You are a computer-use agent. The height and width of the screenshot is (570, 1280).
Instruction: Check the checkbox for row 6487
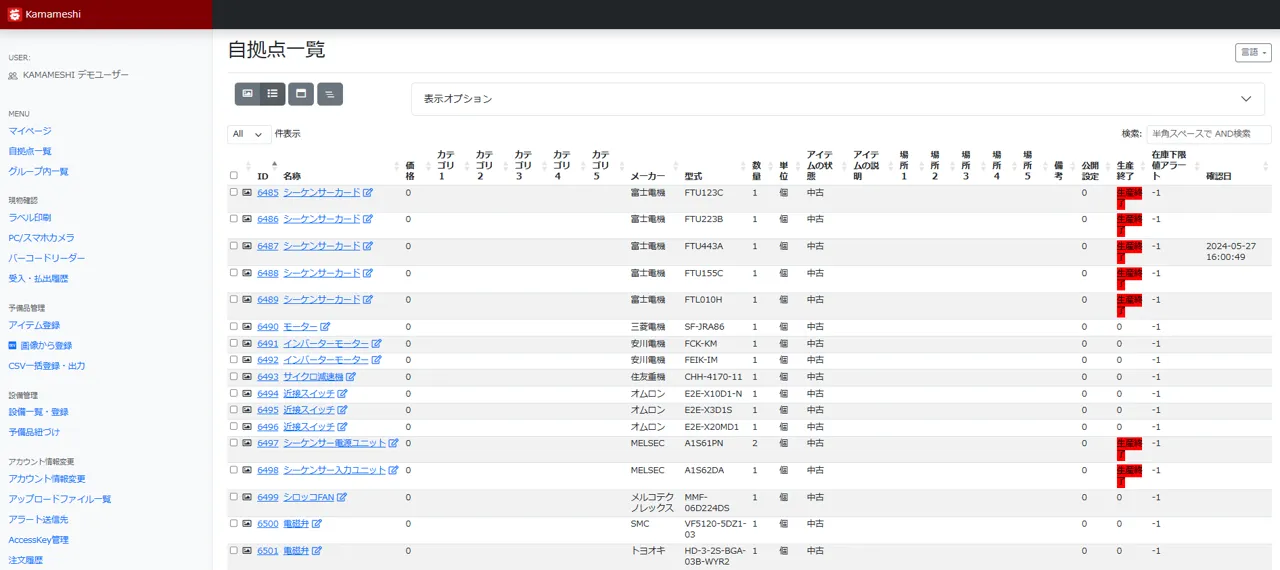[x=234, y=246]
